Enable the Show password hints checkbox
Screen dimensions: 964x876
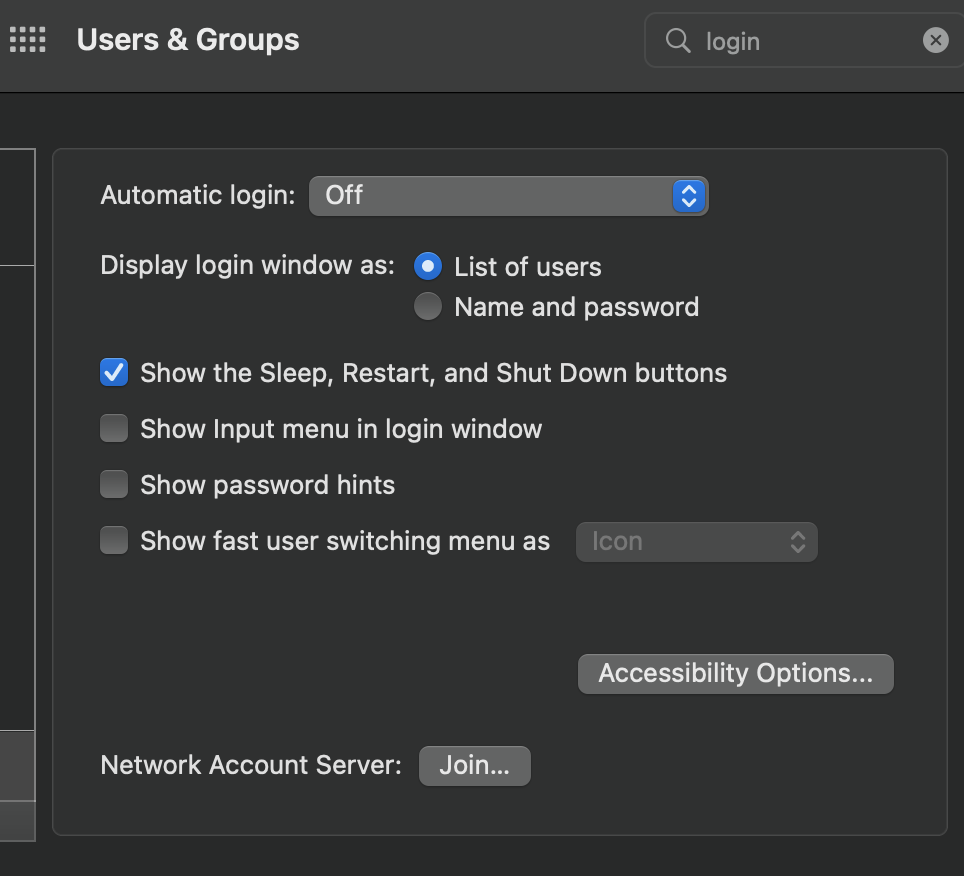click(x=114, y=485)
